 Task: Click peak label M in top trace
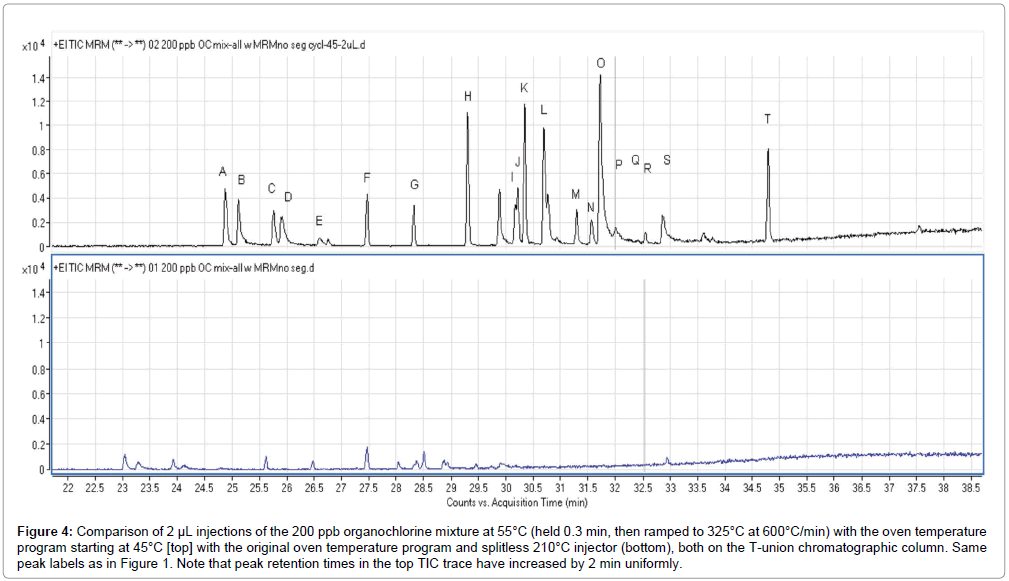(575, 194)
